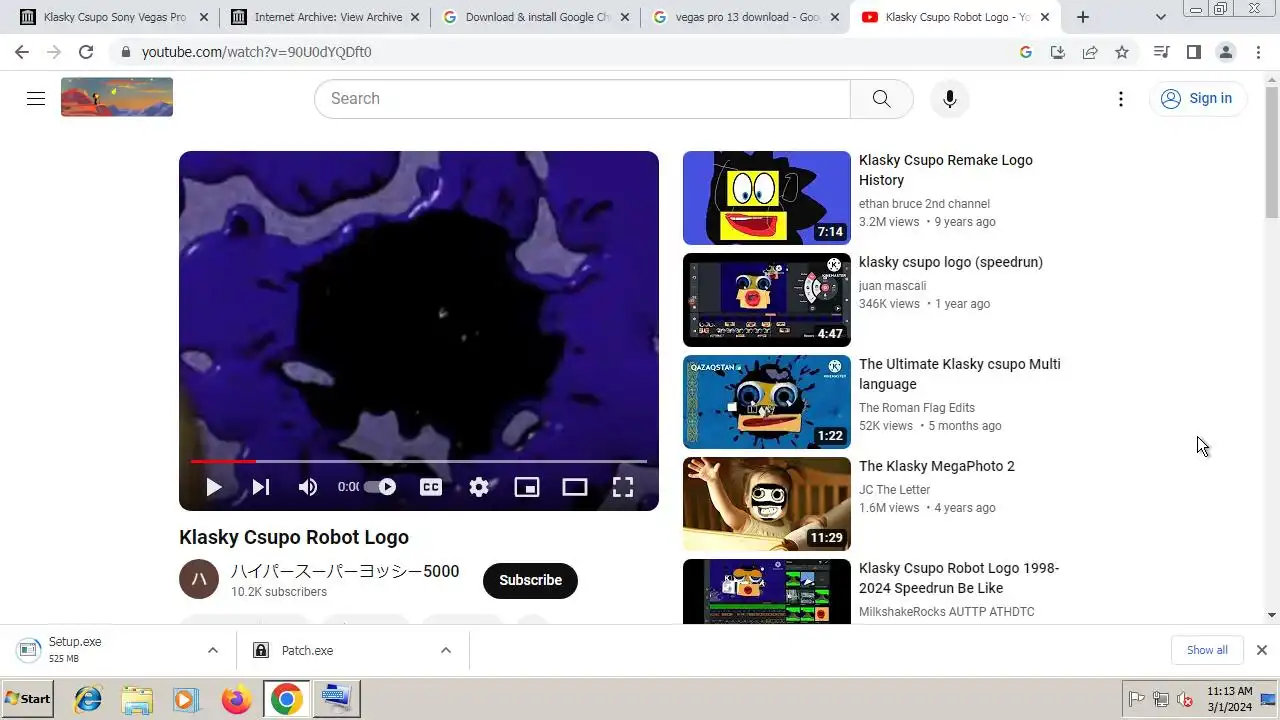1280x720 pixels.
Task: Open Windows Media Player from taskbar
Action: click(x=186, y=699)
